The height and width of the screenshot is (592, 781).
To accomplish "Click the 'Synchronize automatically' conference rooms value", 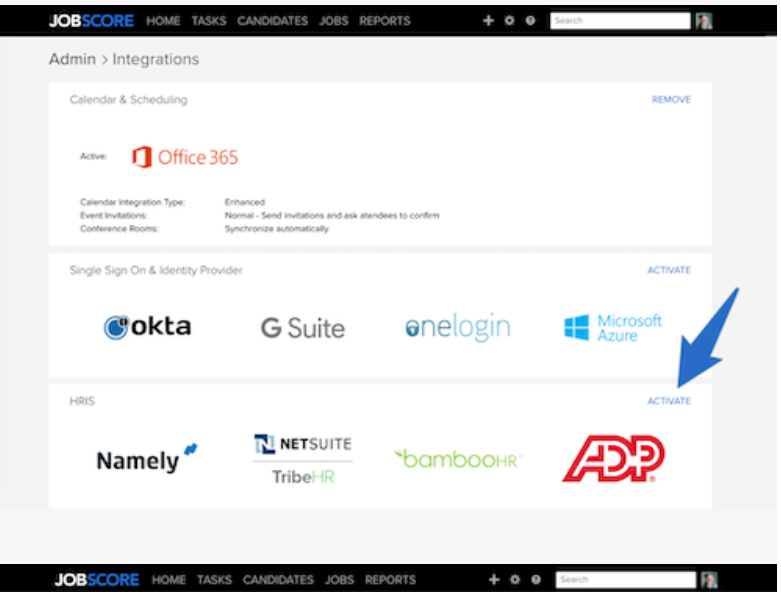I will pos(276,229).
